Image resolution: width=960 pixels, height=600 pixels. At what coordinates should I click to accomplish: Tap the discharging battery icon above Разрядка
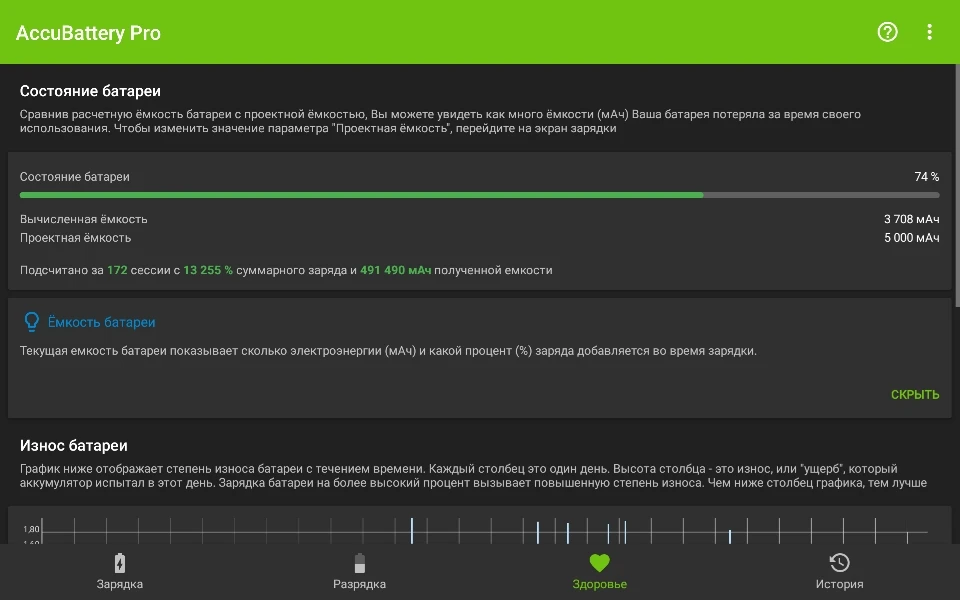(359, 563)
